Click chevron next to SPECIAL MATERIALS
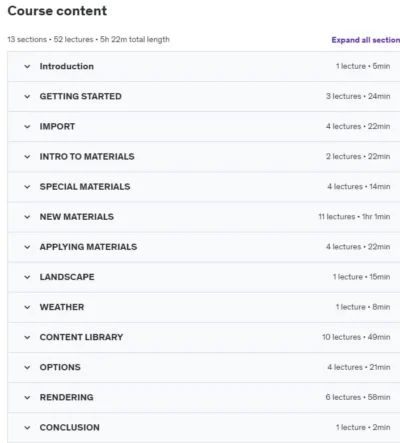The height and width of the screenshot is (443, 400). pyautogui.click(x=27, y=187)
